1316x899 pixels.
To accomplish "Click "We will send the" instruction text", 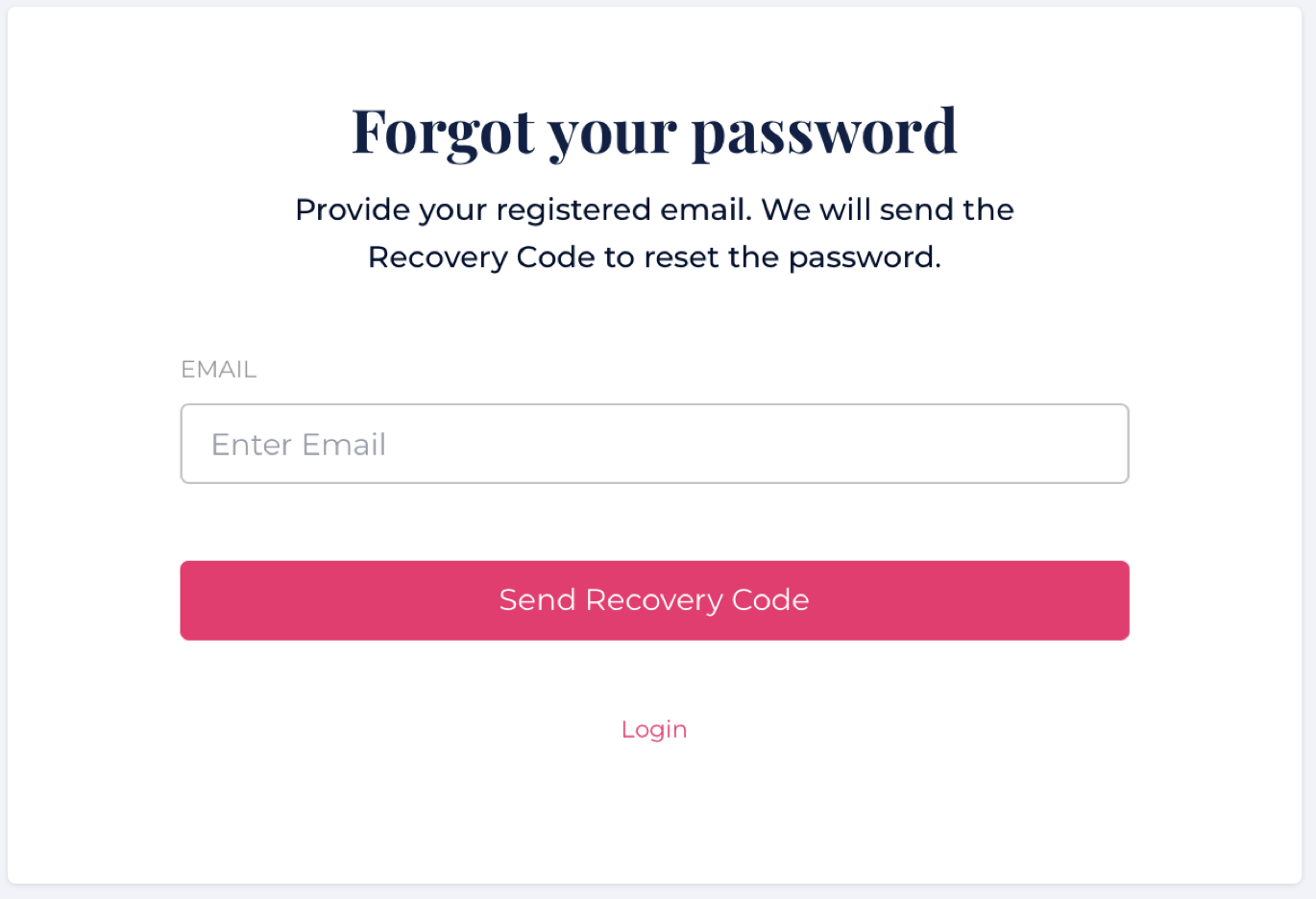I will pos(888,209).
